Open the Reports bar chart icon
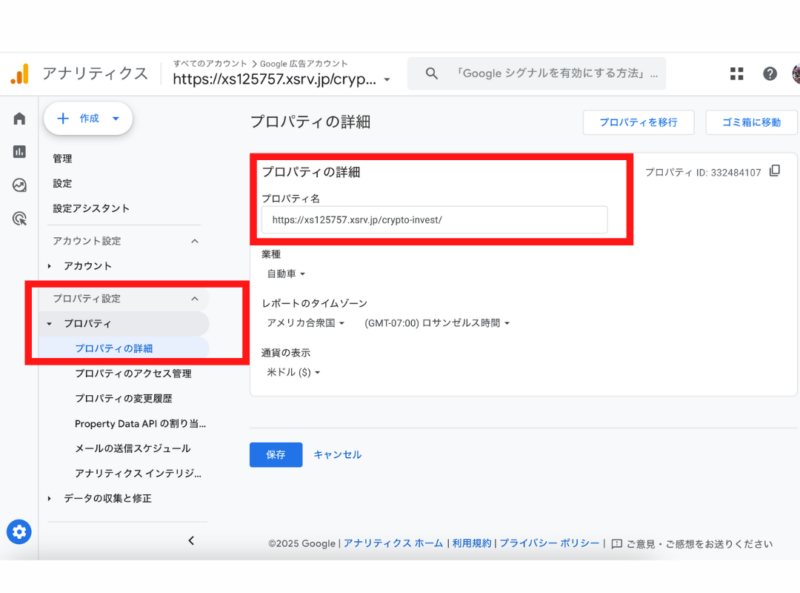 19,152
